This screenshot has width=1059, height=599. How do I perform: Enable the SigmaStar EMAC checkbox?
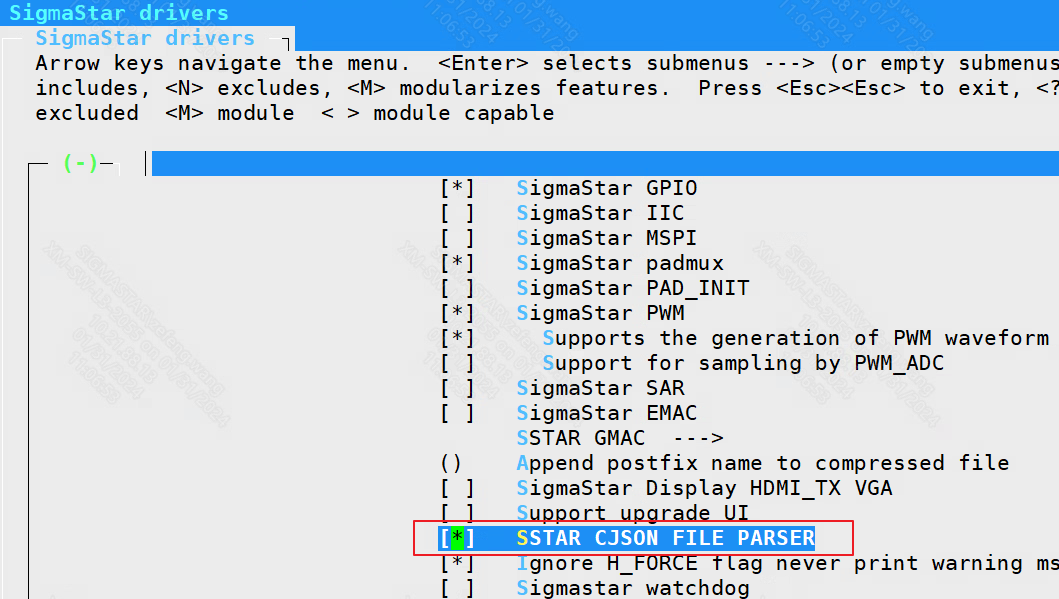(x=457, y=413)
